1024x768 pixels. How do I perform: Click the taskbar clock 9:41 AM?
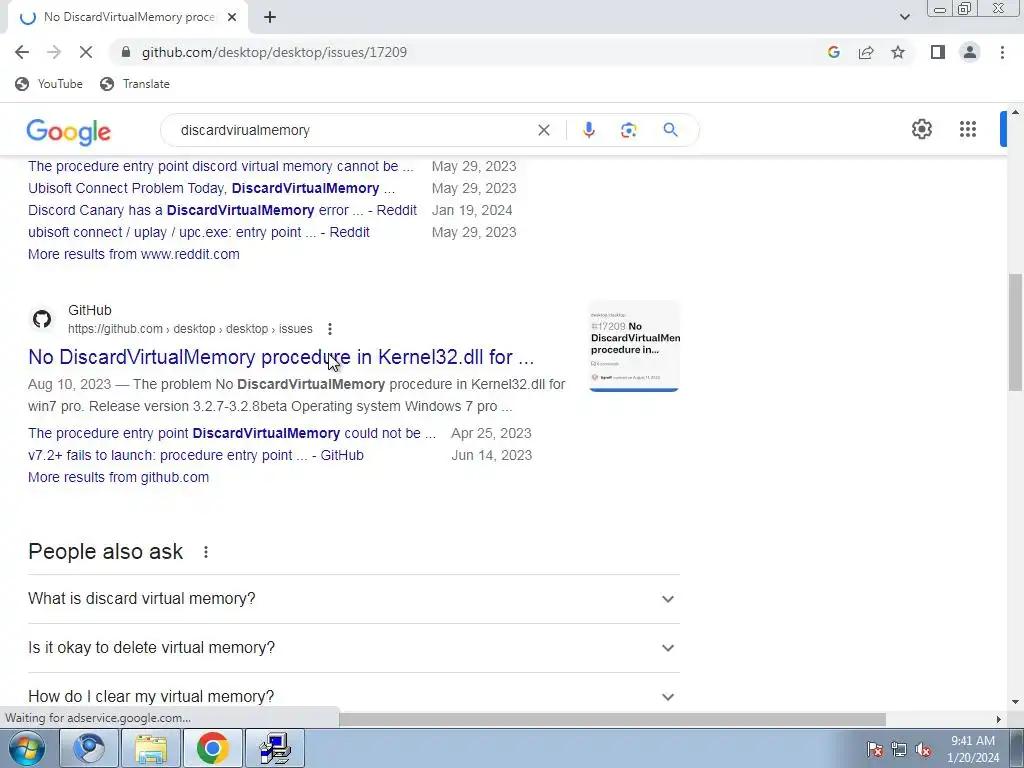(x=973, y=749)
